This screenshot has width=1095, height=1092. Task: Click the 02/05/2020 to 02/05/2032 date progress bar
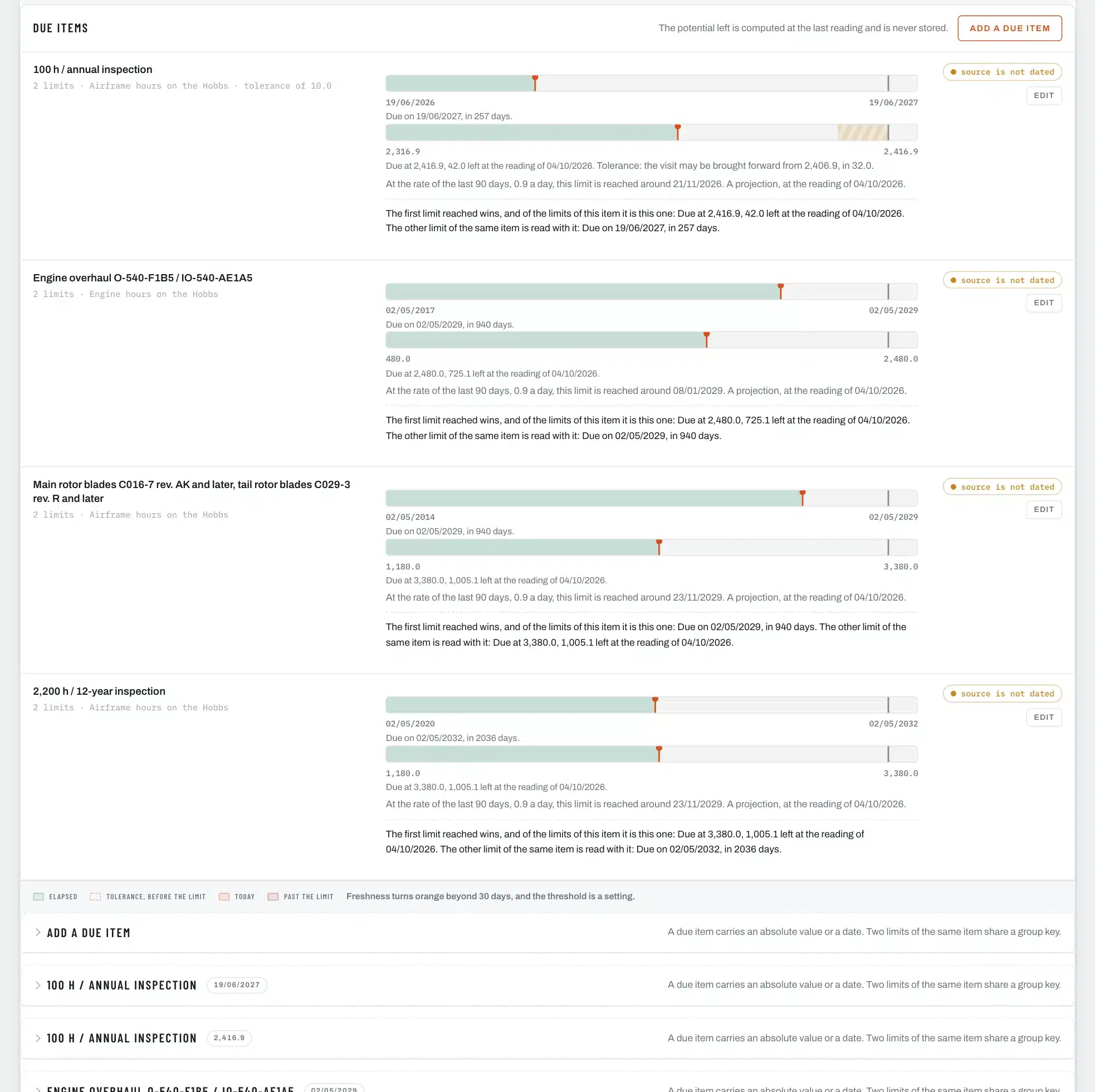[x=651, y=705]
